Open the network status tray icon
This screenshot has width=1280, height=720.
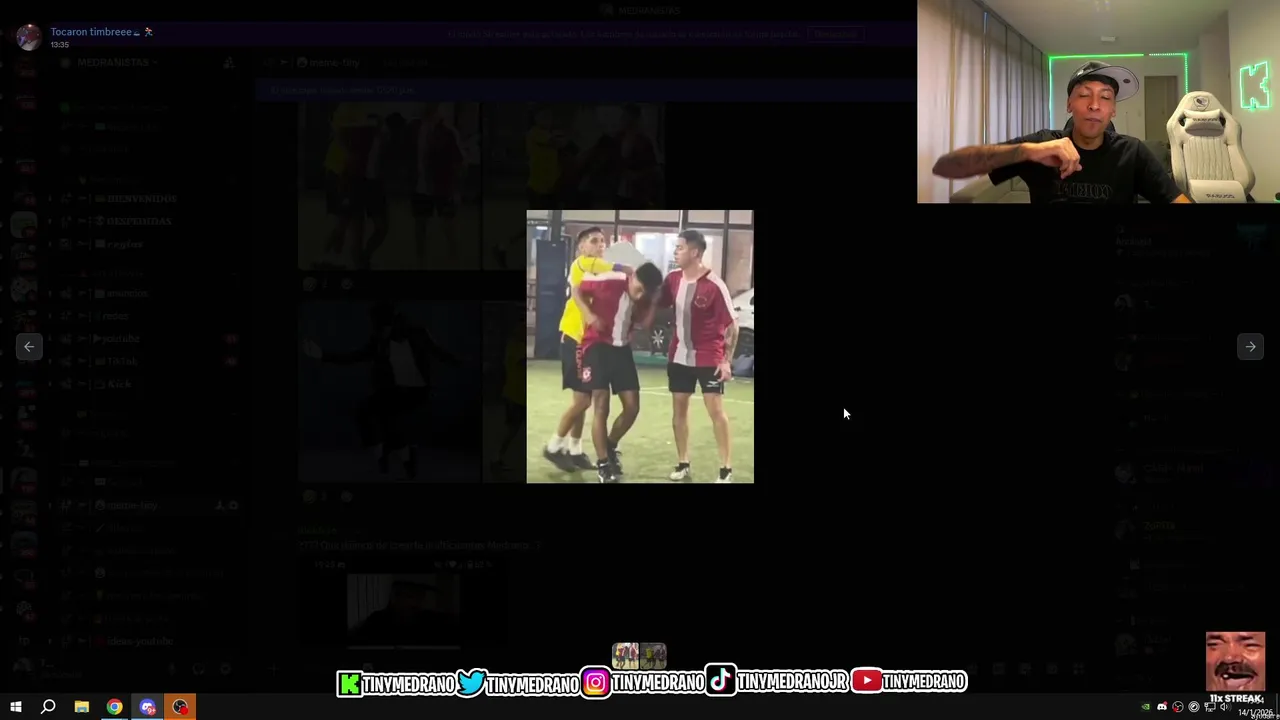(1210, 707)
